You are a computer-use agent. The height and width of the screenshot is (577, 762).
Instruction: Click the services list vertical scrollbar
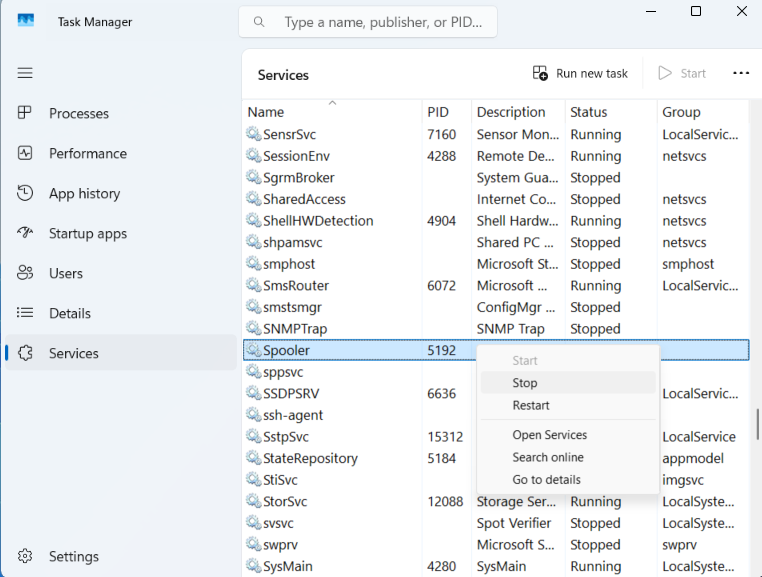[757, 423]
